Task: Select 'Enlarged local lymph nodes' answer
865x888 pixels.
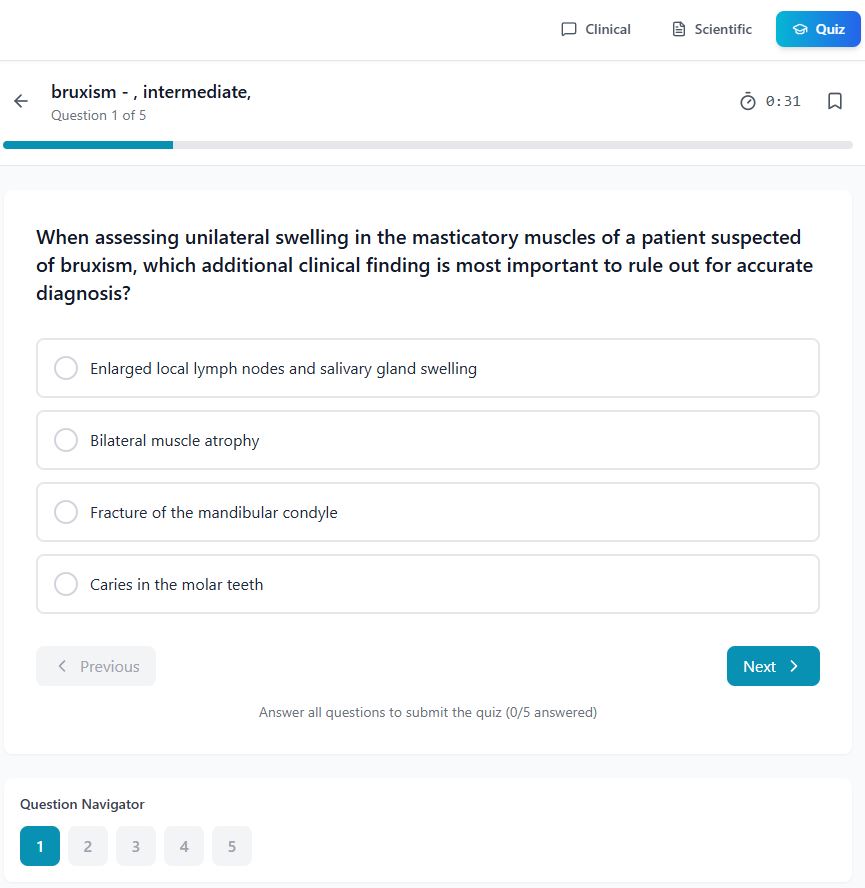Action: tap(66, 368)
